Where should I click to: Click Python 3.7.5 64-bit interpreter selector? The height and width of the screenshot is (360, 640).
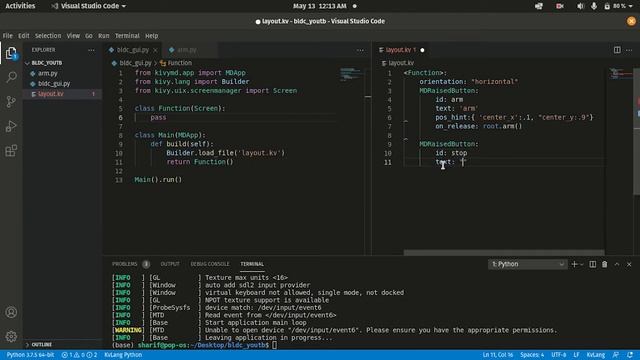coord(30,355)
